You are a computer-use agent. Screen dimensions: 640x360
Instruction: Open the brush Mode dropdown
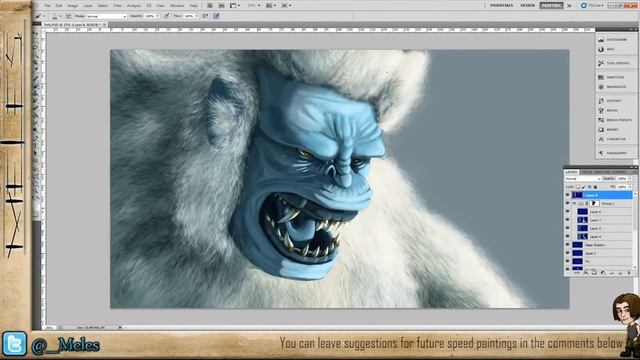click(107, 16)
